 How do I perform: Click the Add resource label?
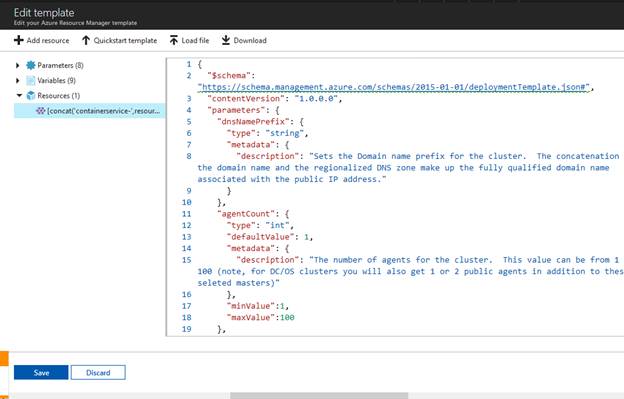(48, 40)
